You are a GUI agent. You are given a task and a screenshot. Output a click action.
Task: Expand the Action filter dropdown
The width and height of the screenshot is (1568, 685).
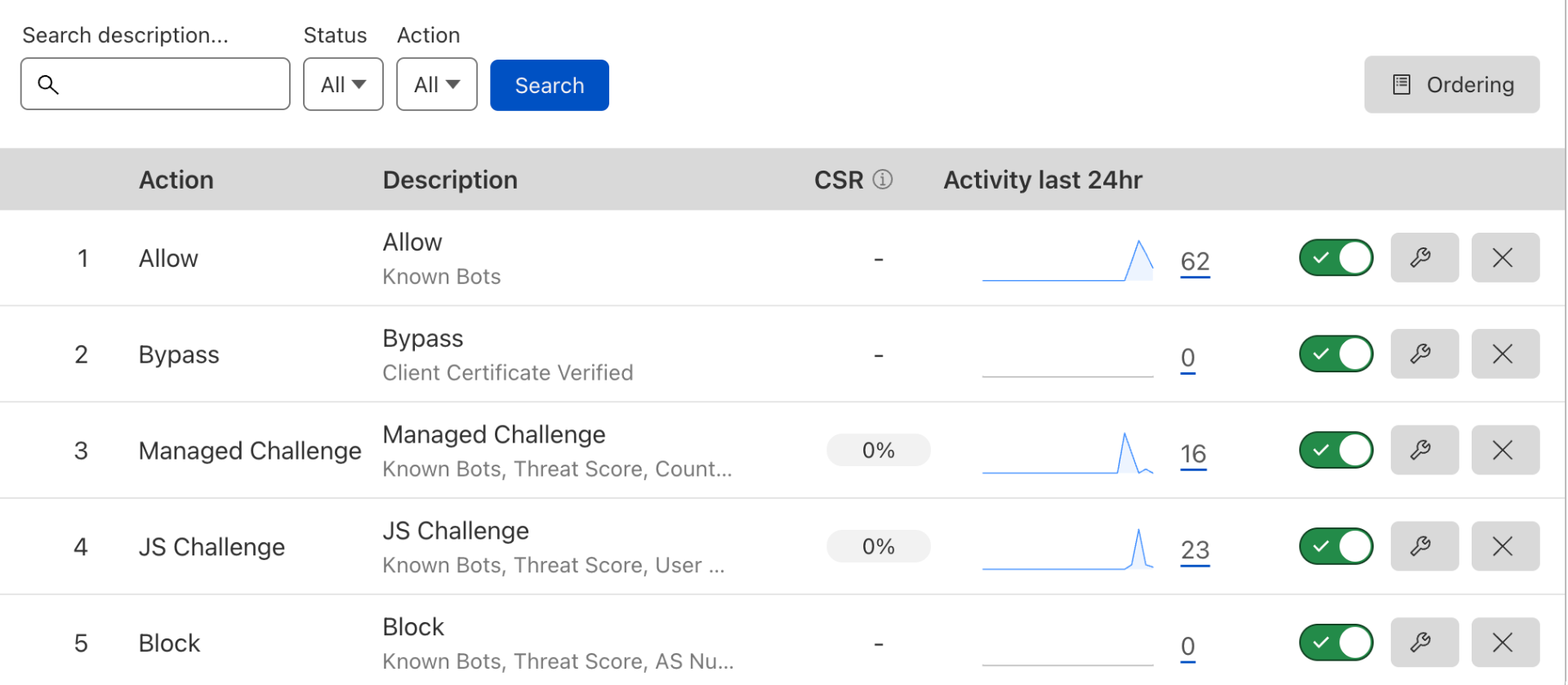(436, 84)
